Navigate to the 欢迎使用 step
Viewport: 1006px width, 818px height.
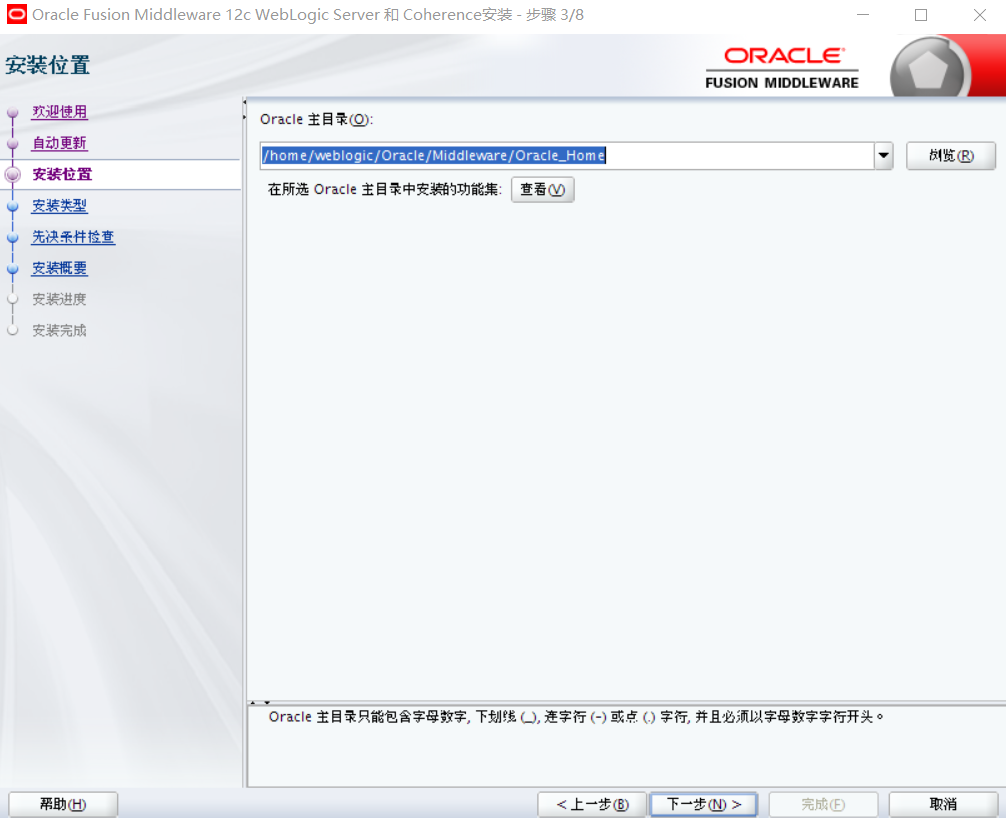pos(58,113)
